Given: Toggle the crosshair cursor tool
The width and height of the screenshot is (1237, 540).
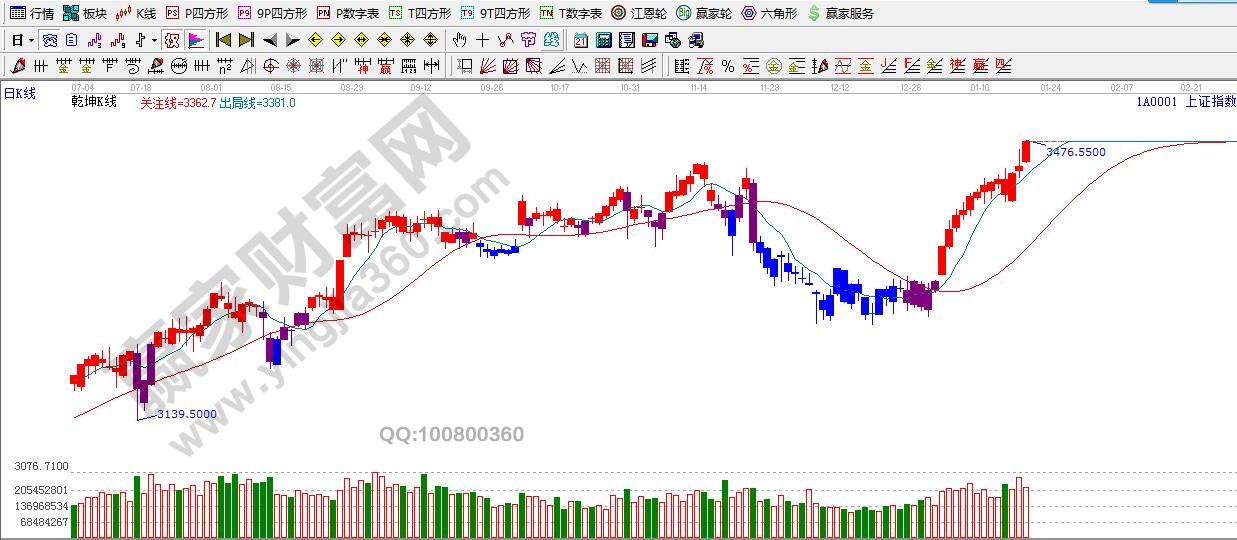Looking at the screenshot, I should (x=482, y=40).
